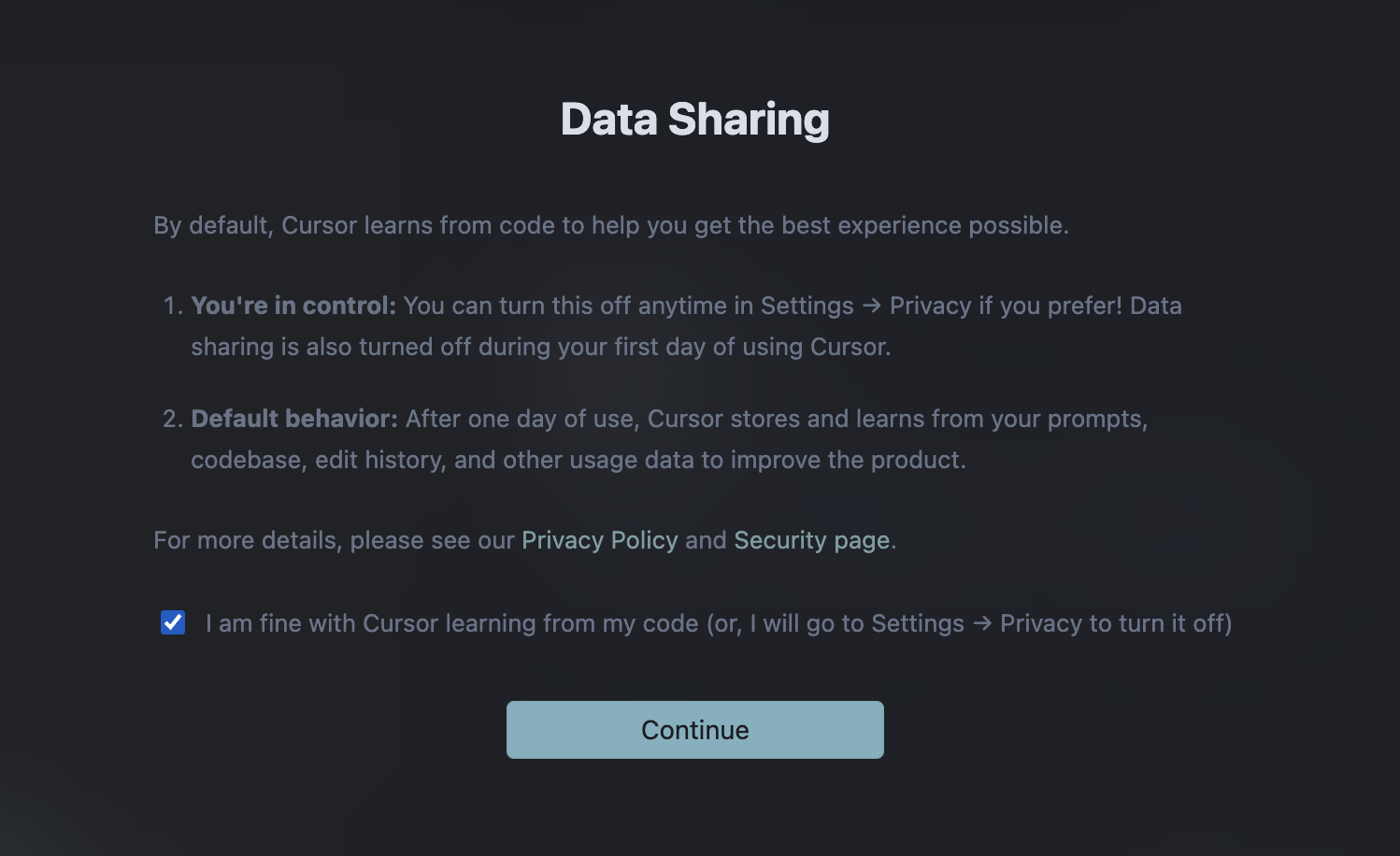The height and width of the screenshot is (856, 1400).
Task: Click the arrow between Settings and Privacy in item one
Action: coord(872,306)
